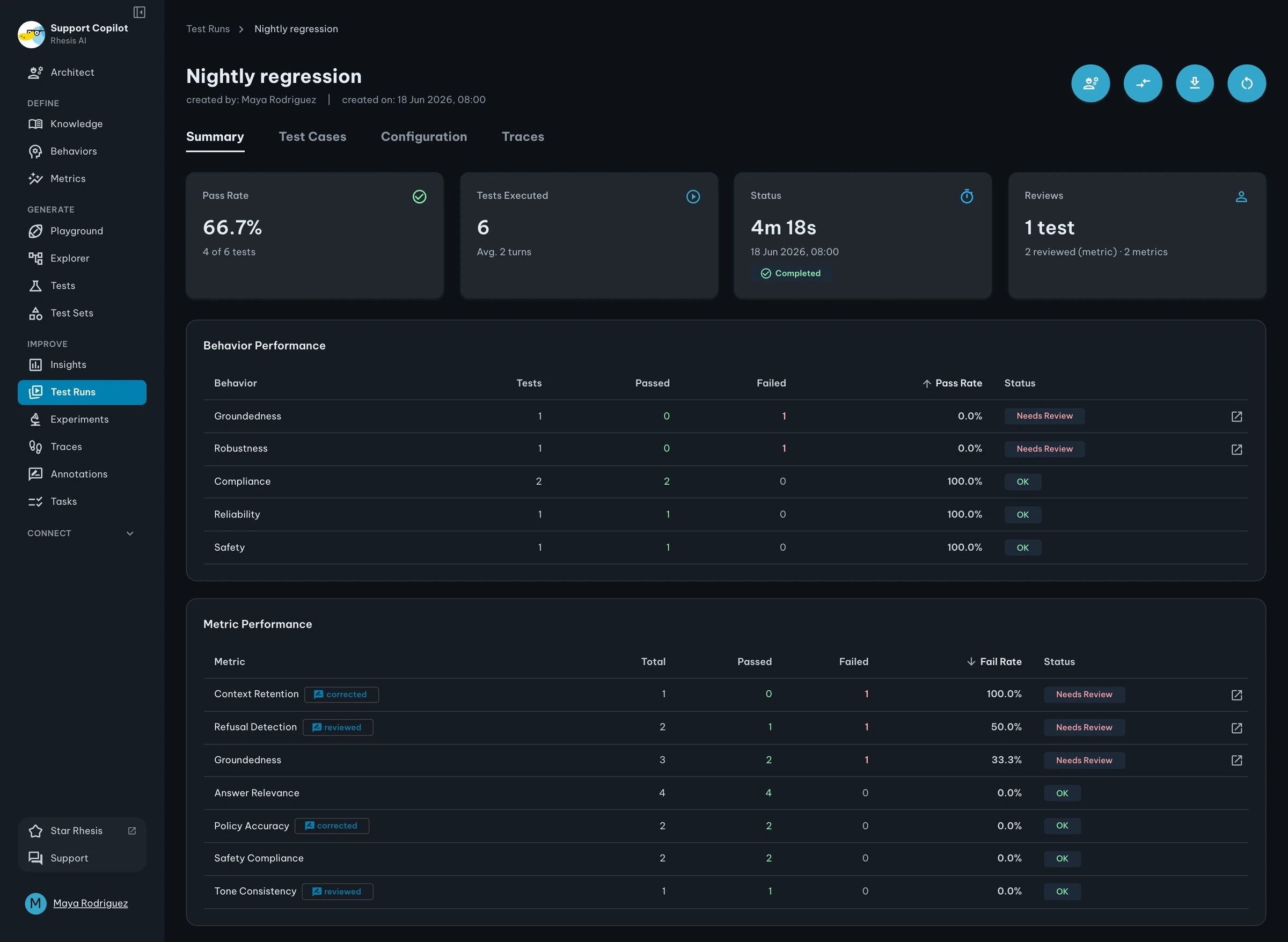1288x942 pixels.
Task: Navigate to Behaviors page
Action: point(82,151)
